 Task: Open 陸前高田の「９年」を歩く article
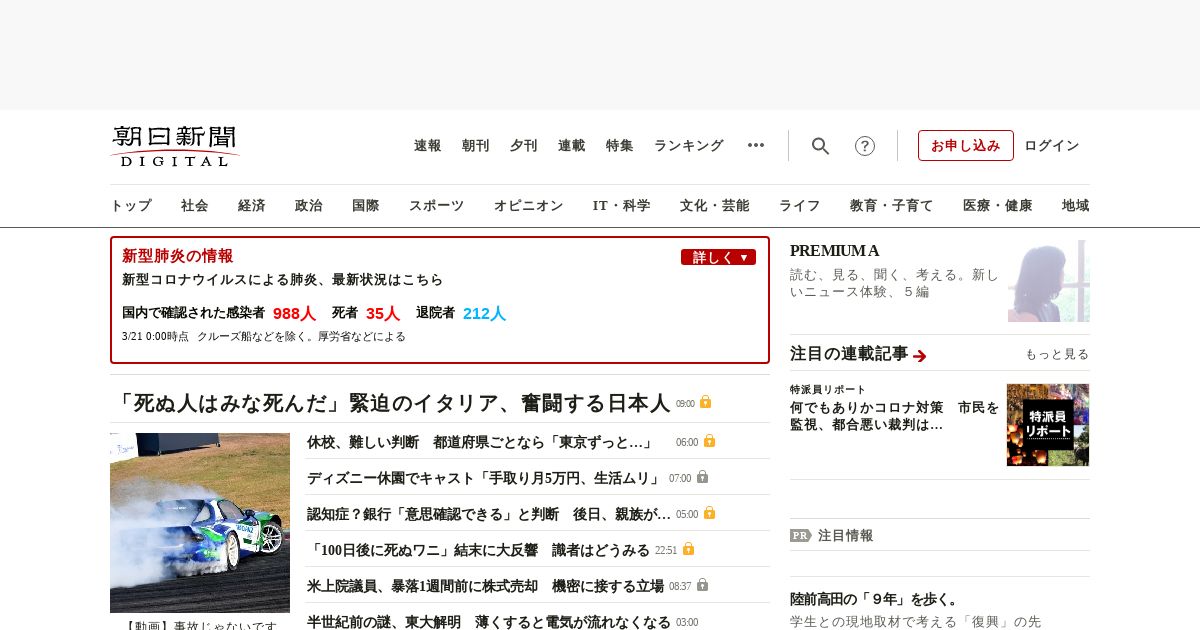(875, 599)
